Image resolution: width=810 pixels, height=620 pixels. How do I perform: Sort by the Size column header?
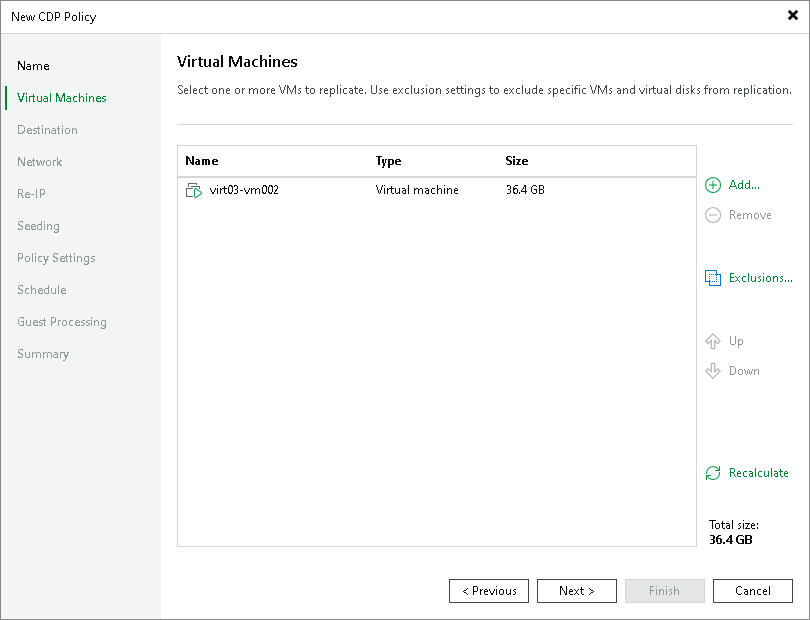point(517,161)
